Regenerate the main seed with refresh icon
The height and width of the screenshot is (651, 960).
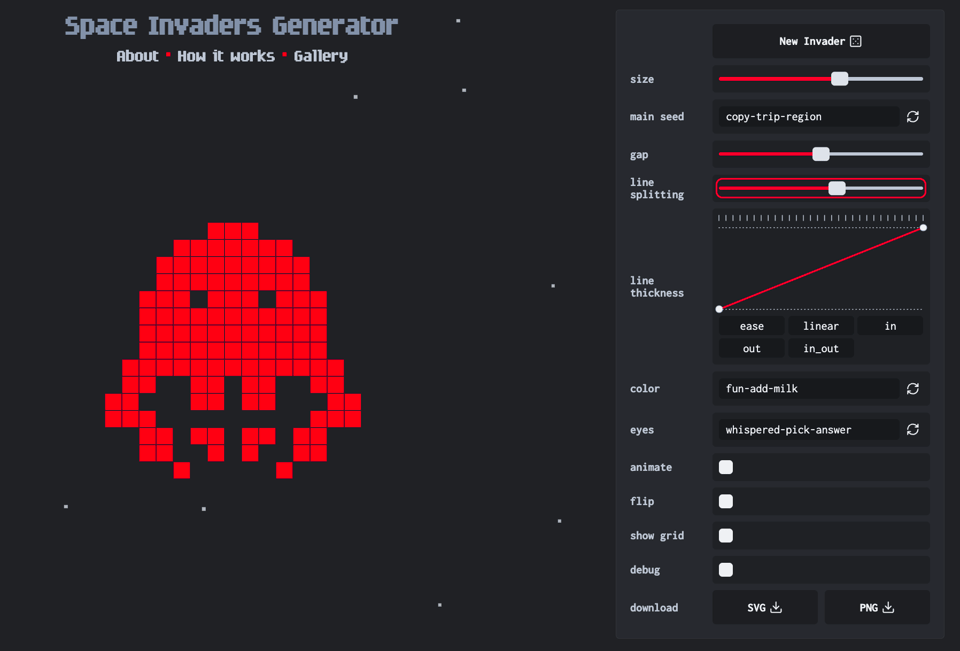click(x=912, y=116)
